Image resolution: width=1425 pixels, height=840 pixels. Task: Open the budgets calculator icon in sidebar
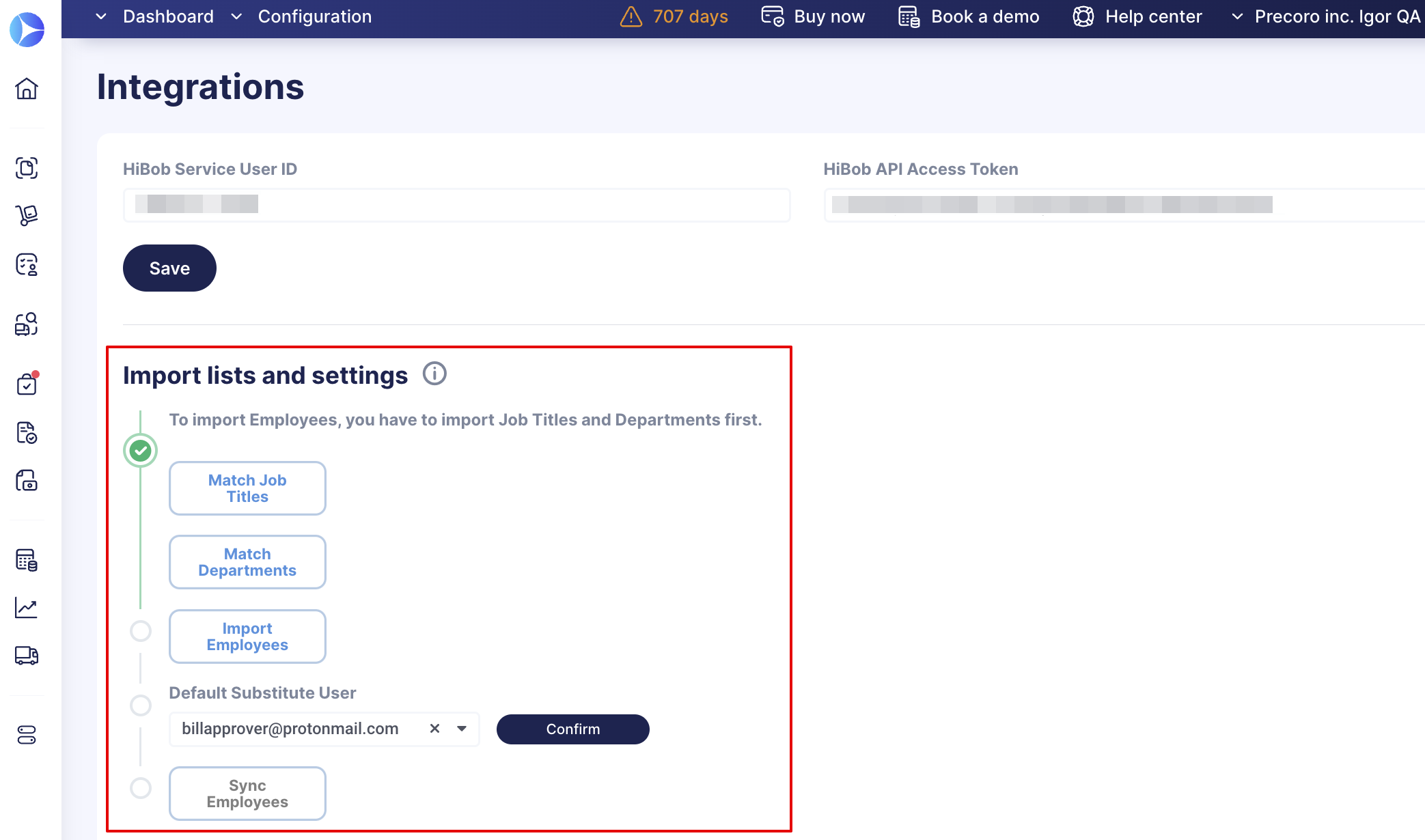(x=27, y=560)
